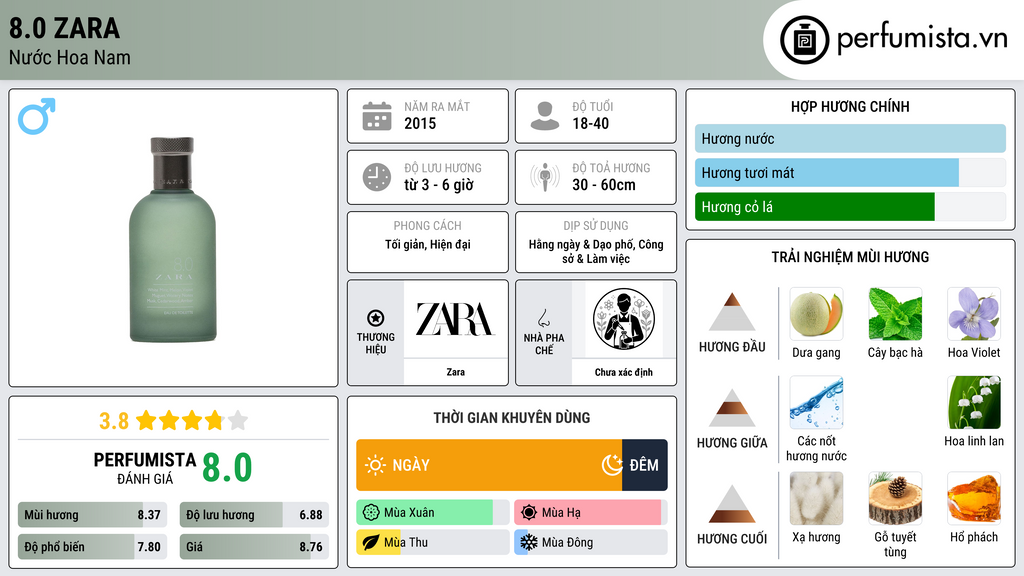1024x576 pixels.
Task: Click the dark Đêm nighttime segment
Action: [645, 465]
